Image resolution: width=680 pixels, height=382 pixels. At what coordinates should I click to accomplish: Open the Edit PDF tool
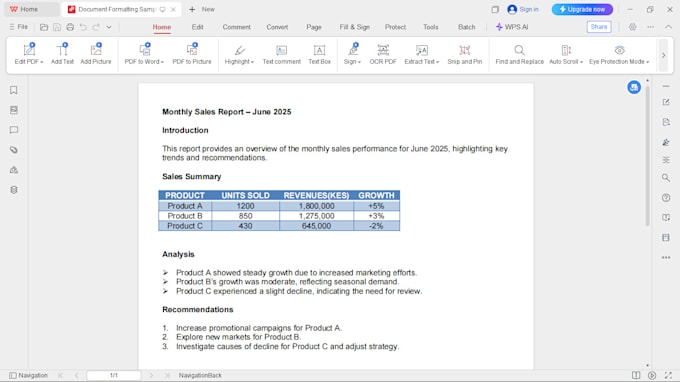coord(29,54)
